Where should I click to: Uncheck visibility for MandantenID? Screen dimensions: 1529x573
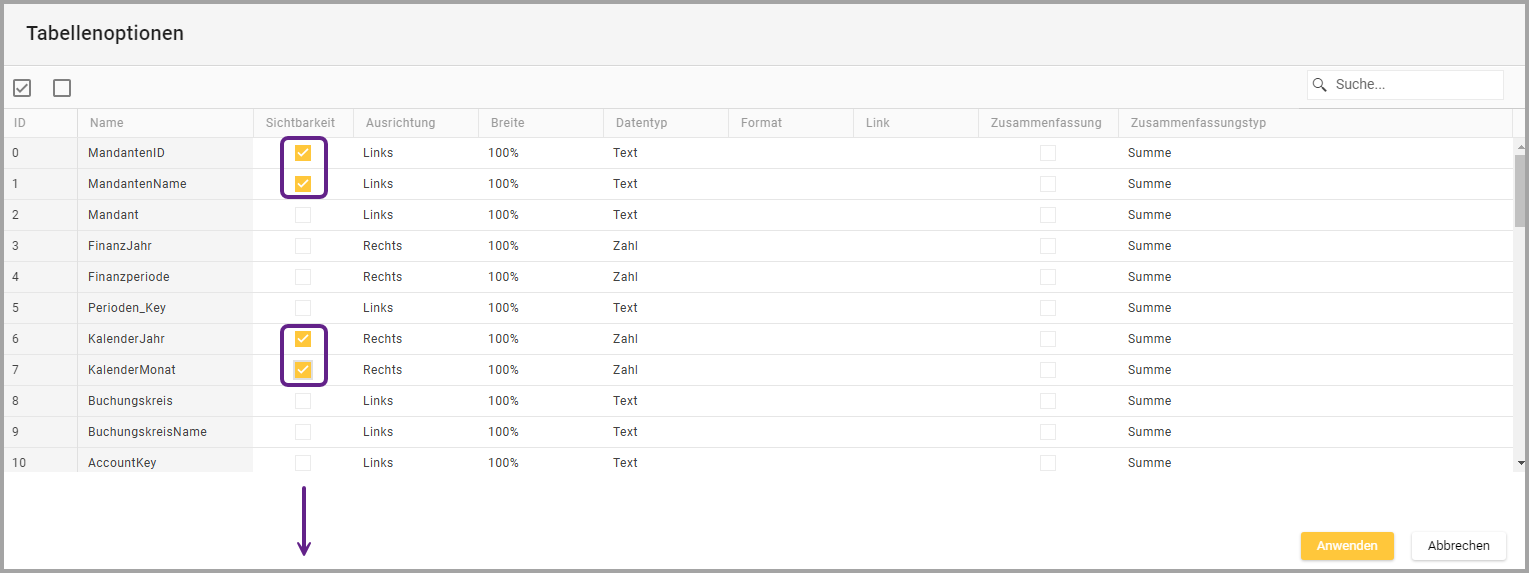click(x=303, y=153)
